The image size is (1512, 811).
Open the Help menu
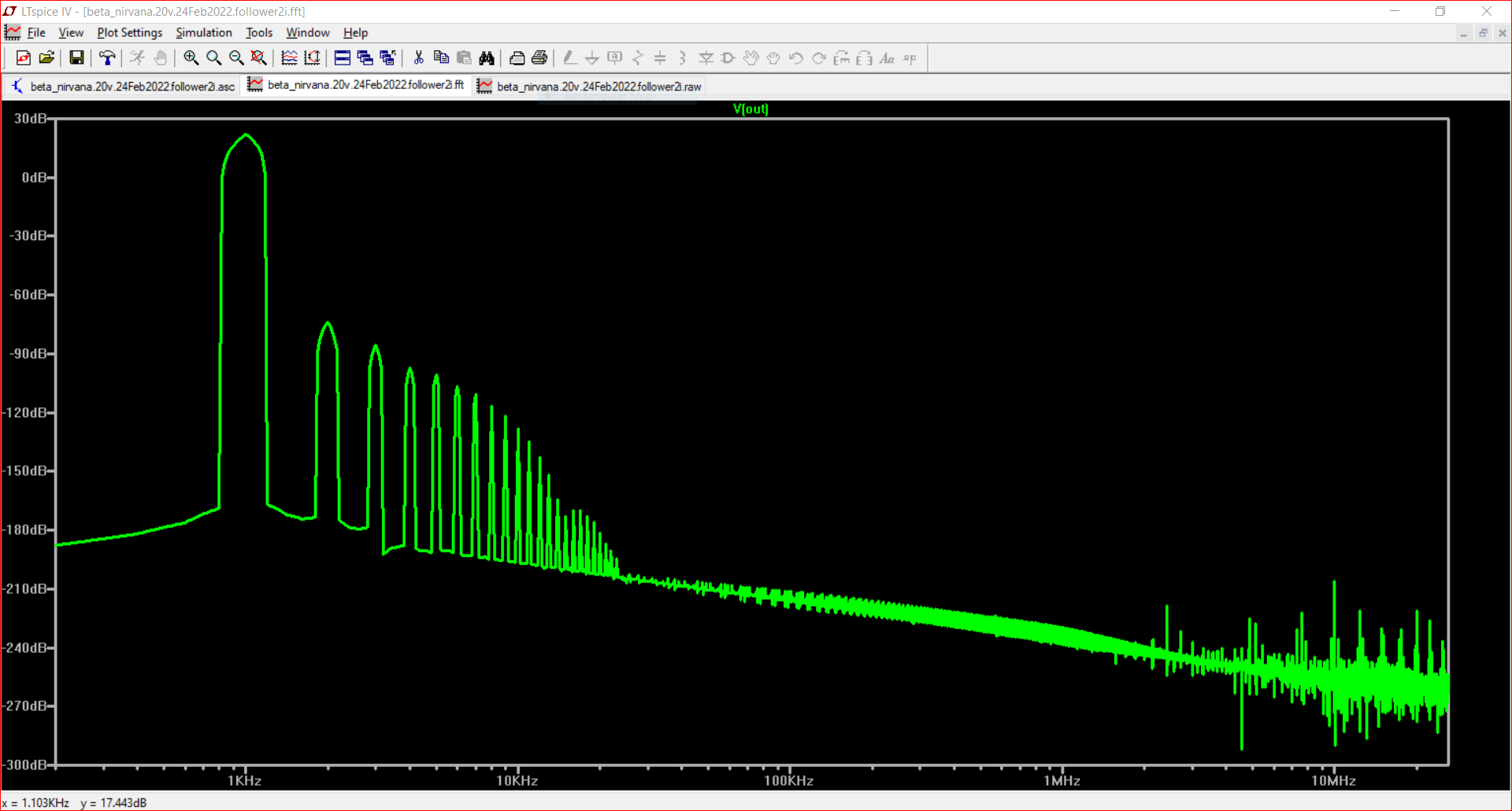(355, 32)
